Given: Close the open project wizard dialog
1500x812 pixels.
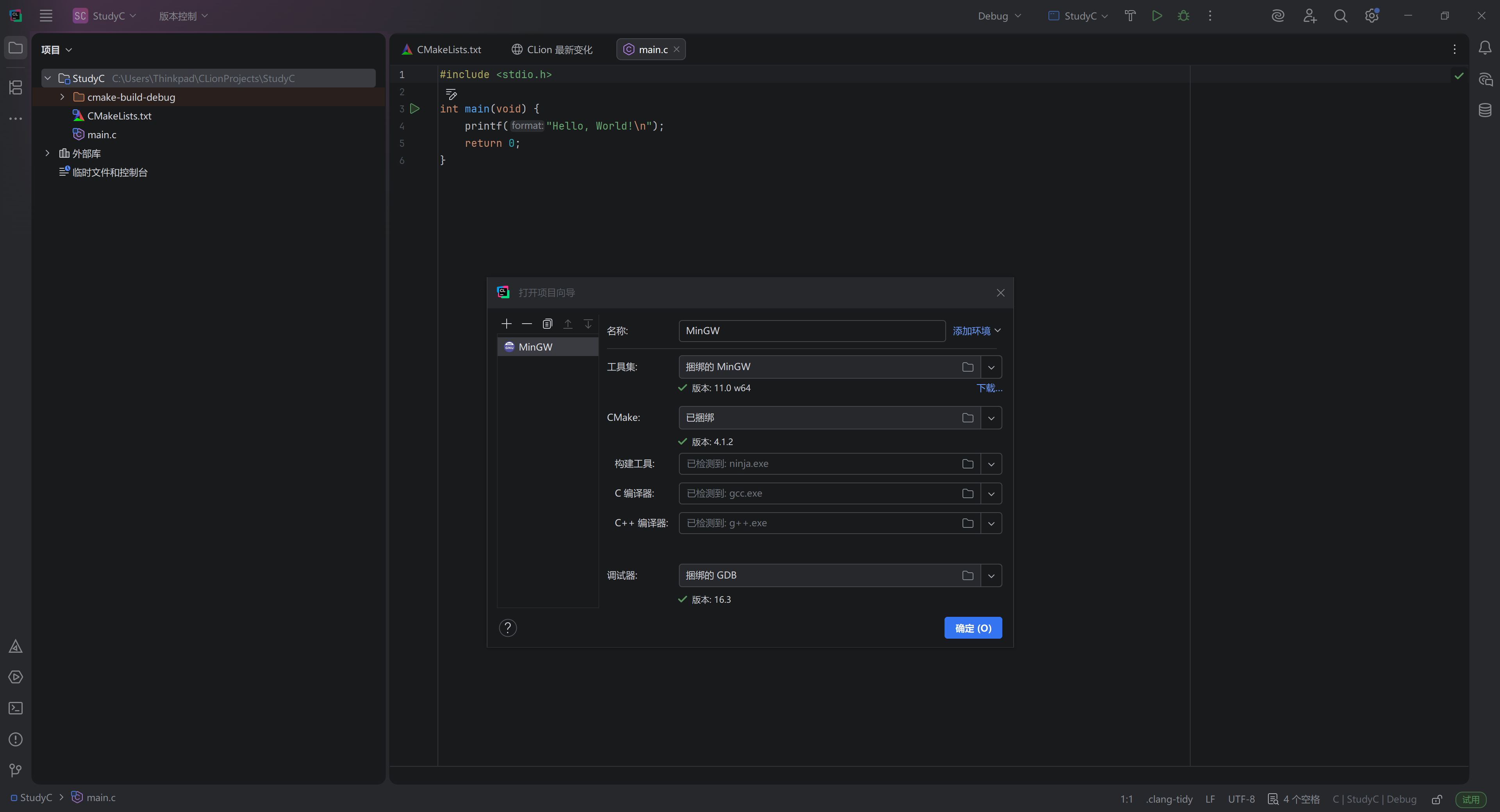Looking at the screenshot, I should 1000,293.
